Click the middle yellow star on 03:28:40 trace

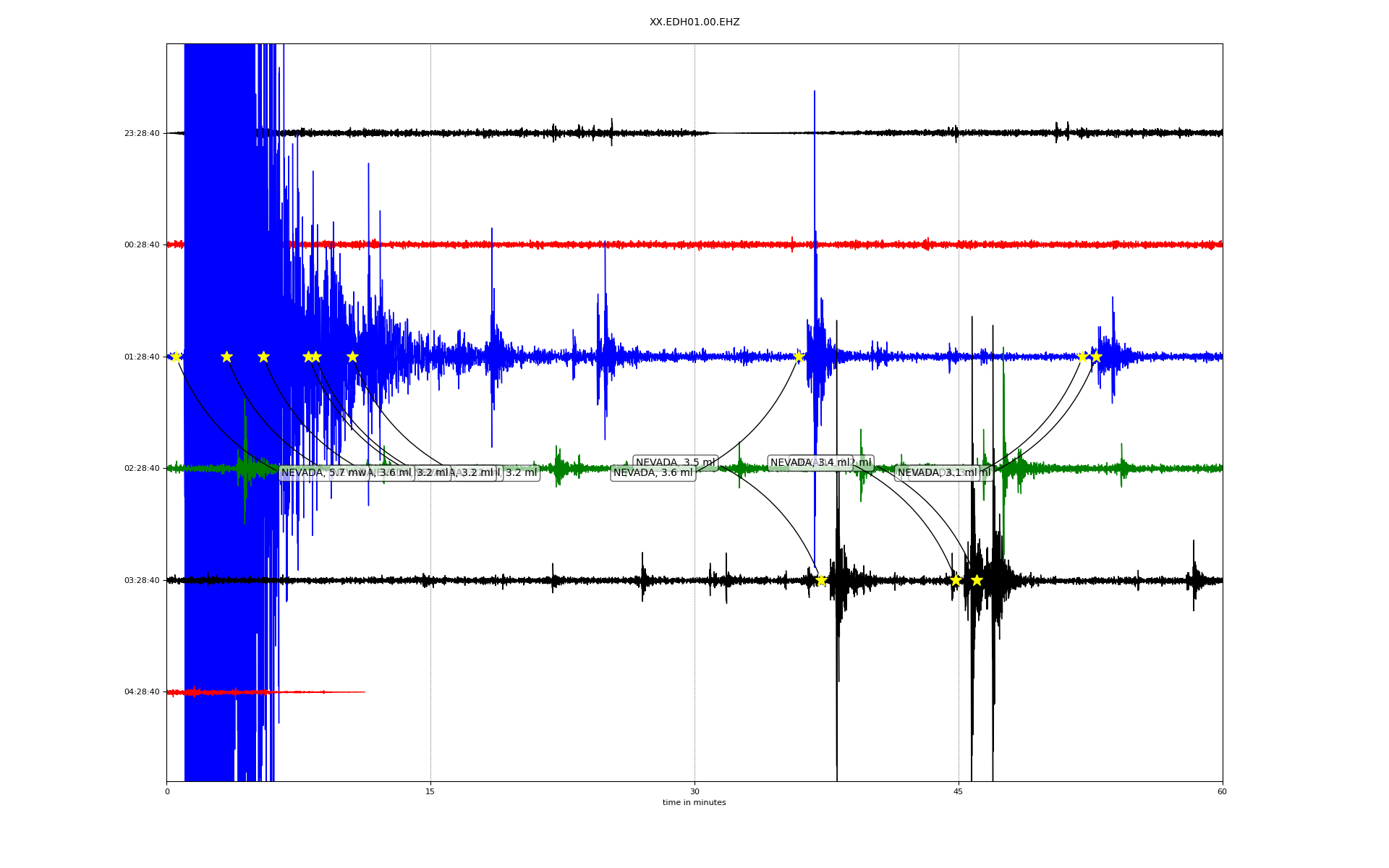(x=956, y=580)
